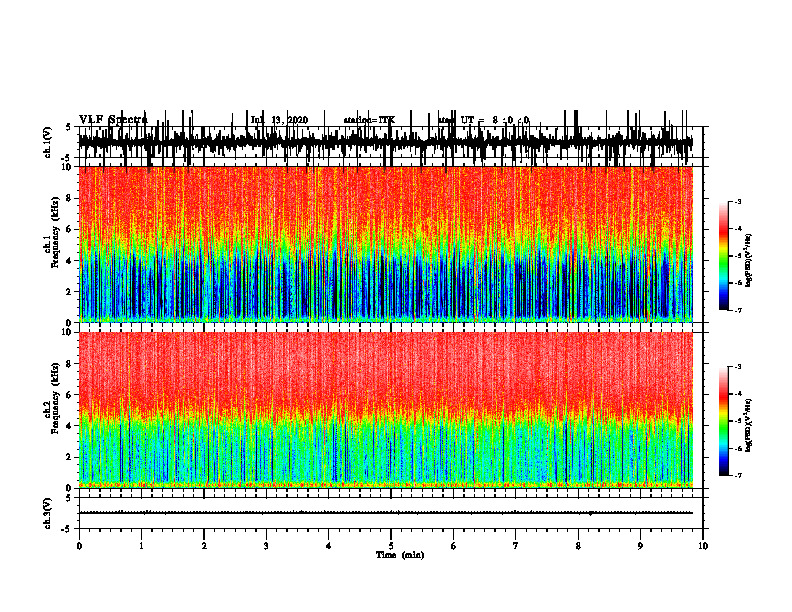Image resolution: width=792 pixels, height=612 pixels.
Task: Click the "VLF Spectra" title text
Action: [x=113, y=120]
